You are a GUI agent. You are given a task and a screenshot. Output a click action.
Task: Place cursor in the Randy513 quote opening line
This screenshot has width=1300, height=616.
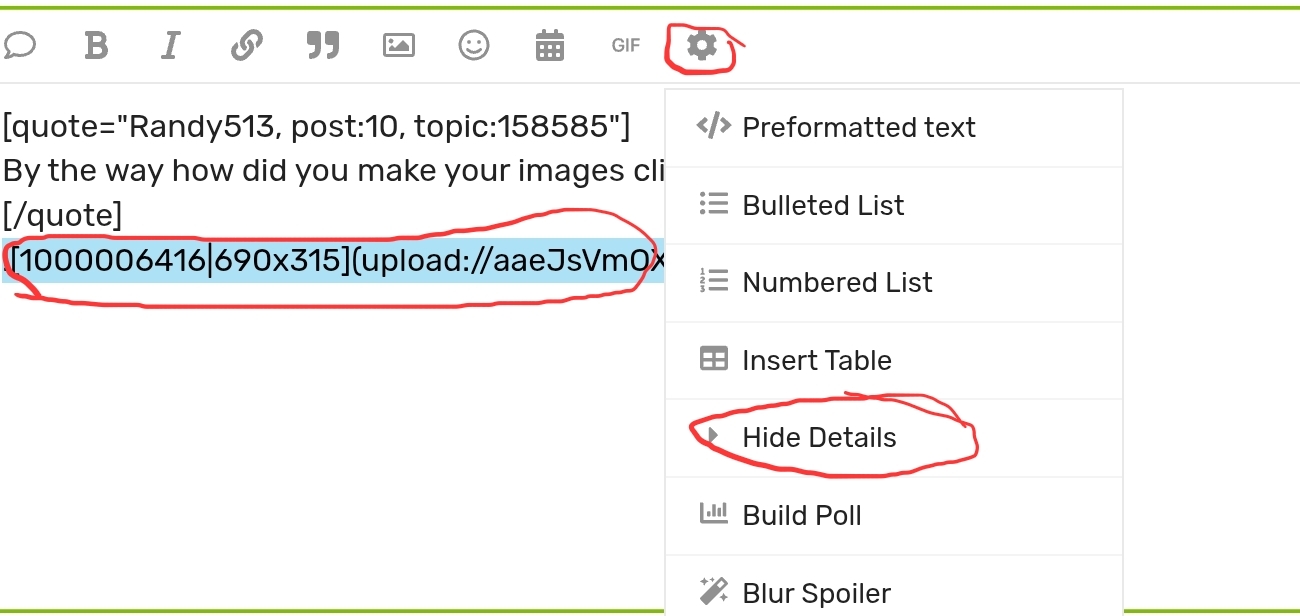pyautogui.click(x=316, y=127)
